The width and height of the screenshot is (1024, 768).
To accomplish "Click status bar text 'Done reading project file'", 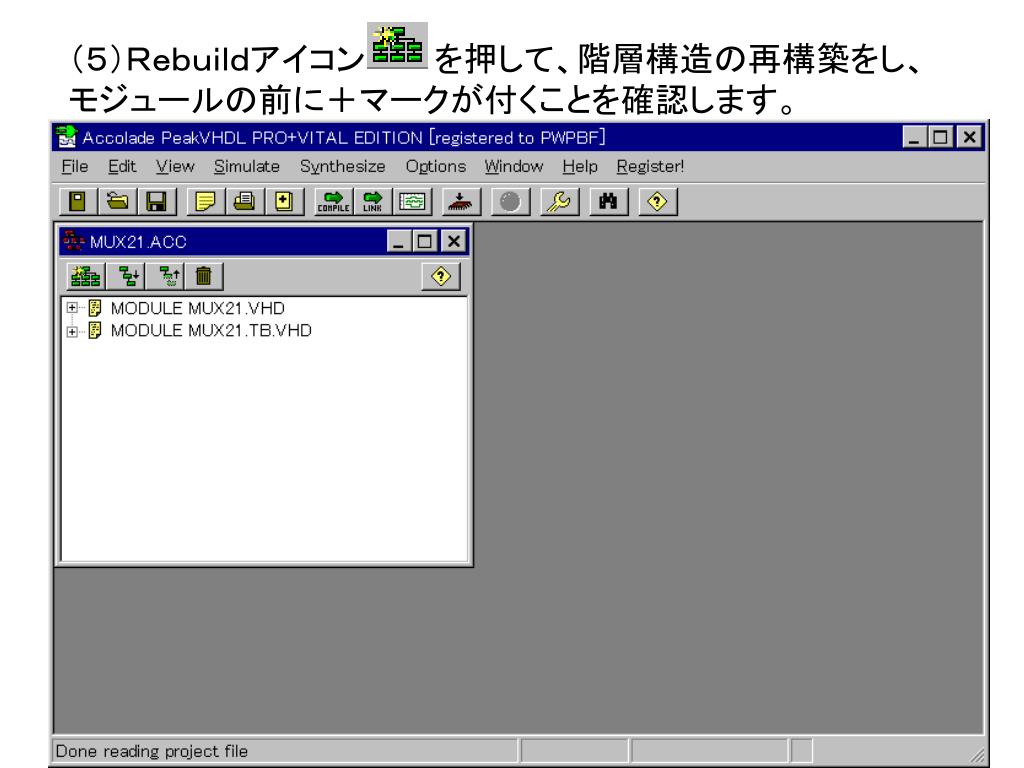I will pos(152,751).
